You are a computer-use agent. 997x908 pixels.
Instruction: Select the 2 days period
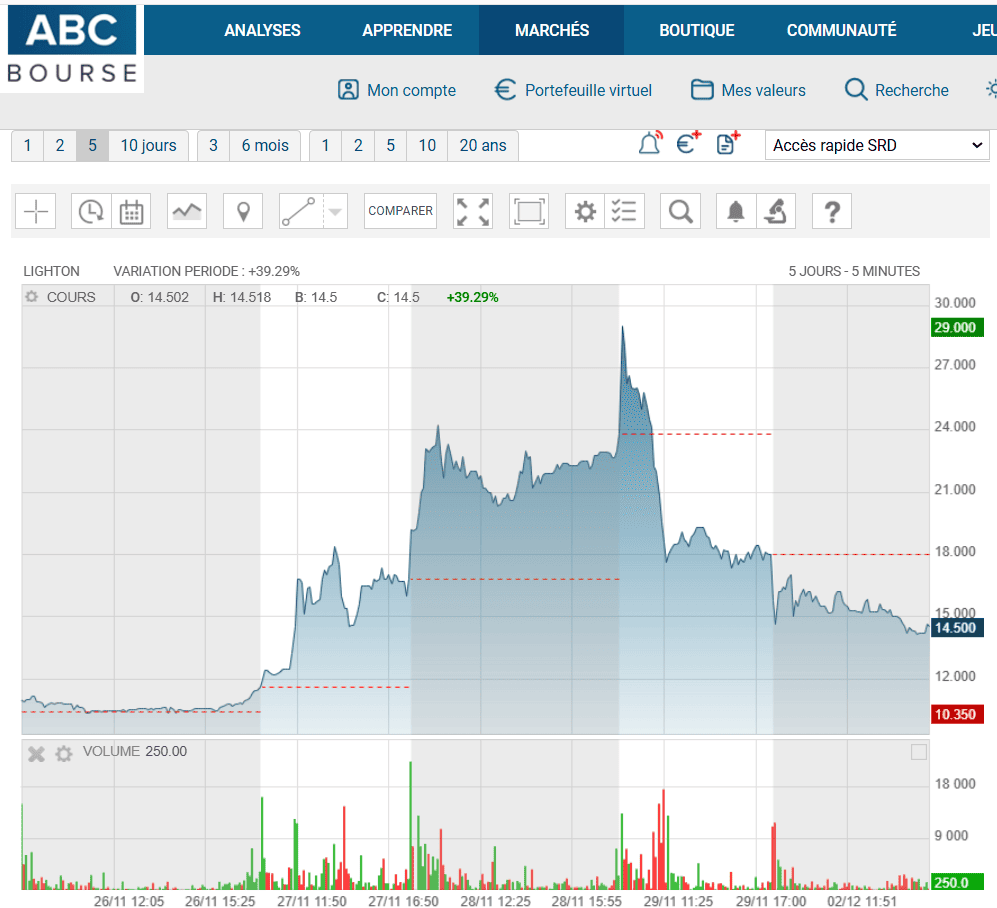60,146
